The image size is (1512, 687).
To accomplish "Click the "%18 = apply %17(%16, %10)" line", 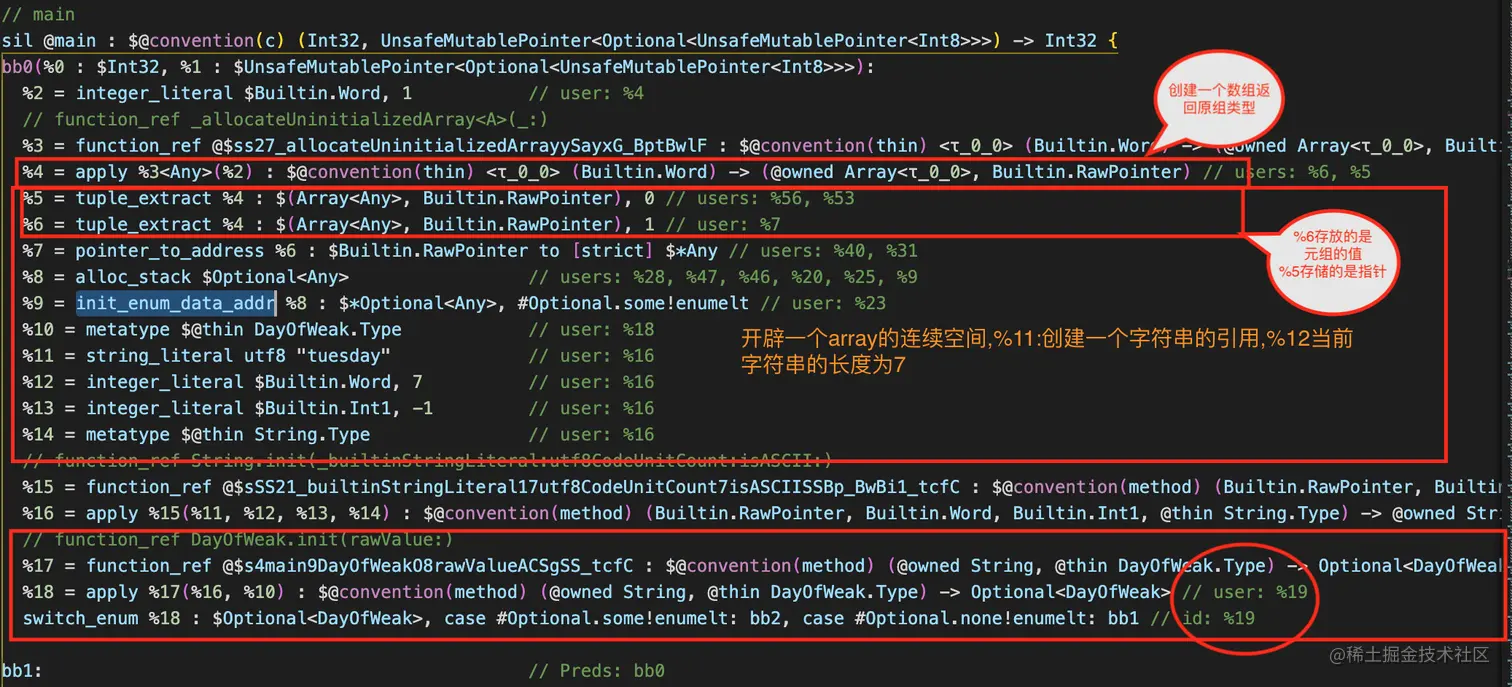I will (666, 591).
